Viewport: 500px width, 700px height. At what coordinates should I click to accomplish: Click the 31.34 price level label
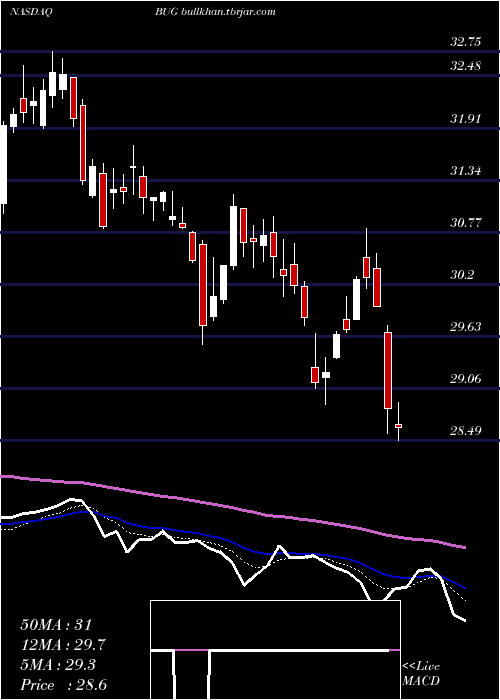tap(466, 171)
